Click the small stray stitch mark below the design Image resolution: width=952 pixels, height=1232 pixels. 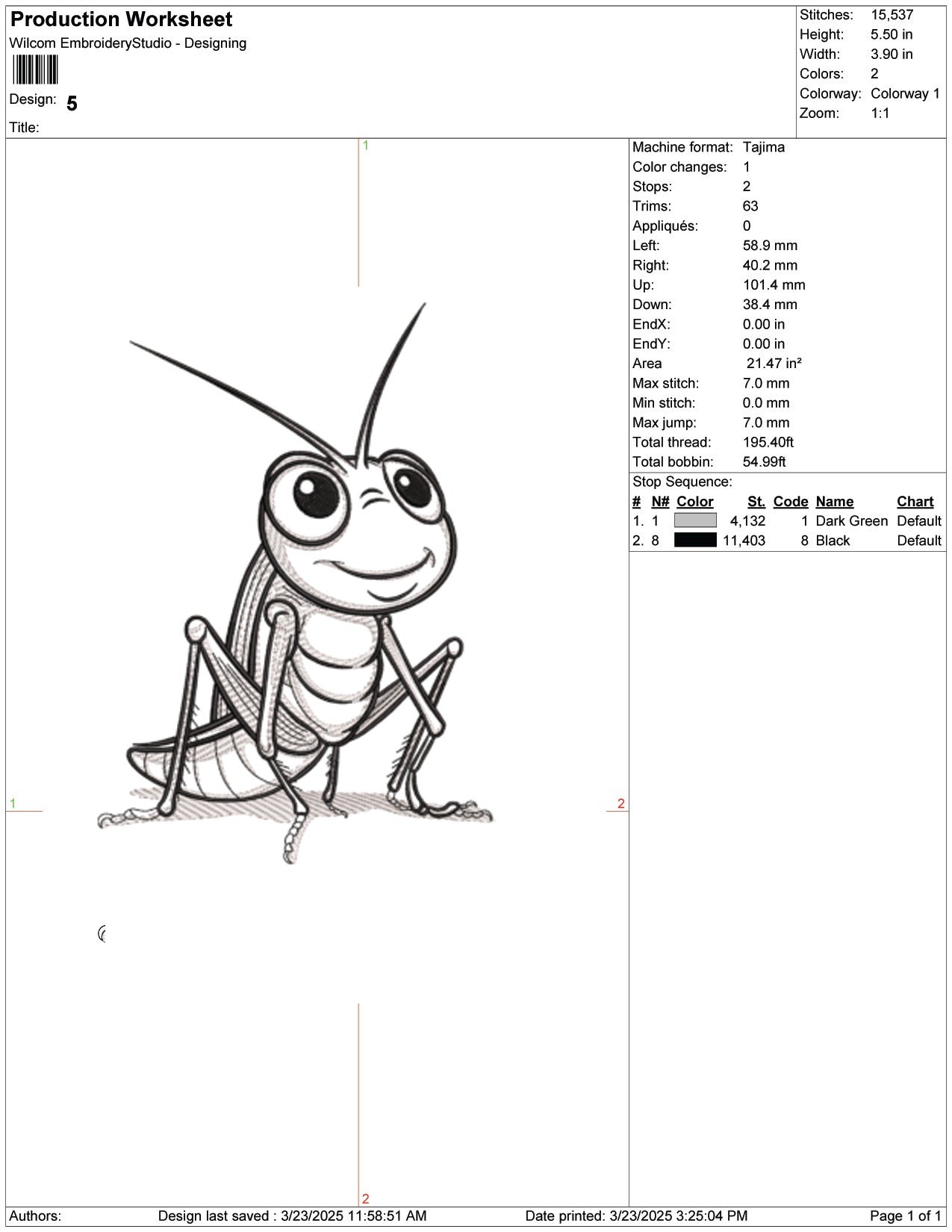click(x=102, y=933)
